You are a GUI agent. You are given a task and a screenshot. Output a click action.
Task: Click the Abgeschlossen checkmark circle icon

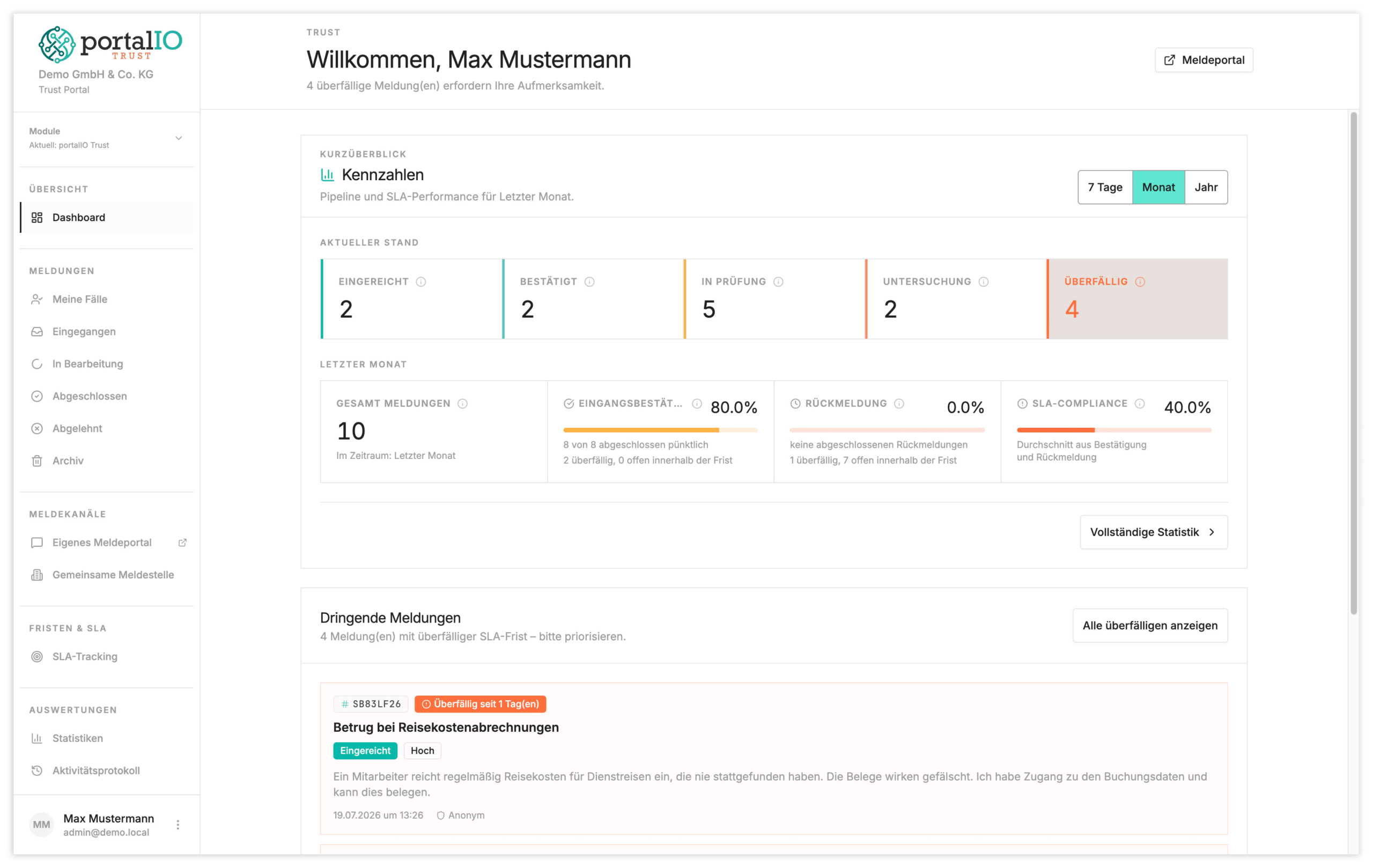(x=37, y=396)
